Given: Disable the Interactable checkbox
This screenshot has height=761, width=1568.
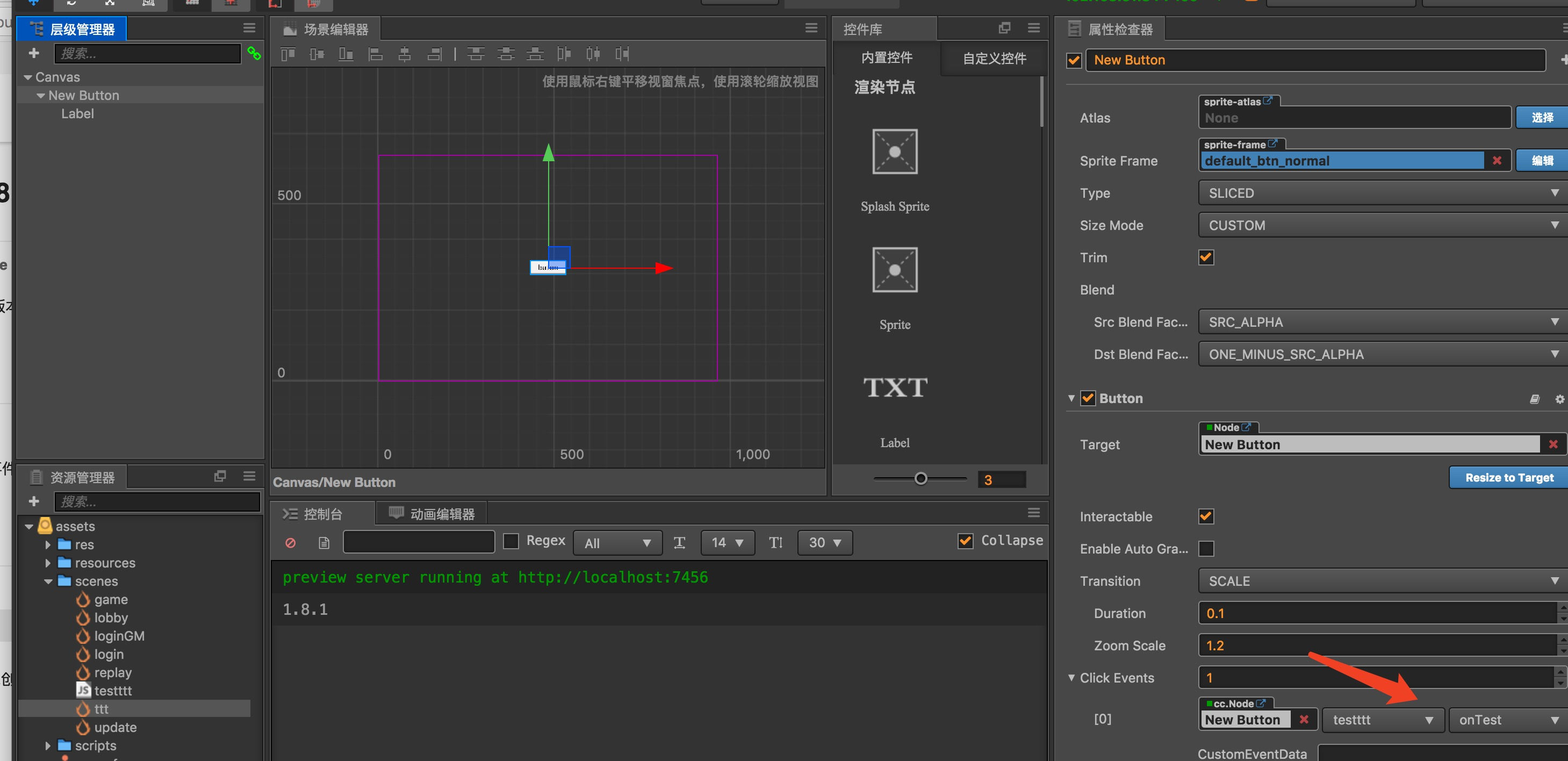Looking at the screenshot, I should pos(1205,516).
